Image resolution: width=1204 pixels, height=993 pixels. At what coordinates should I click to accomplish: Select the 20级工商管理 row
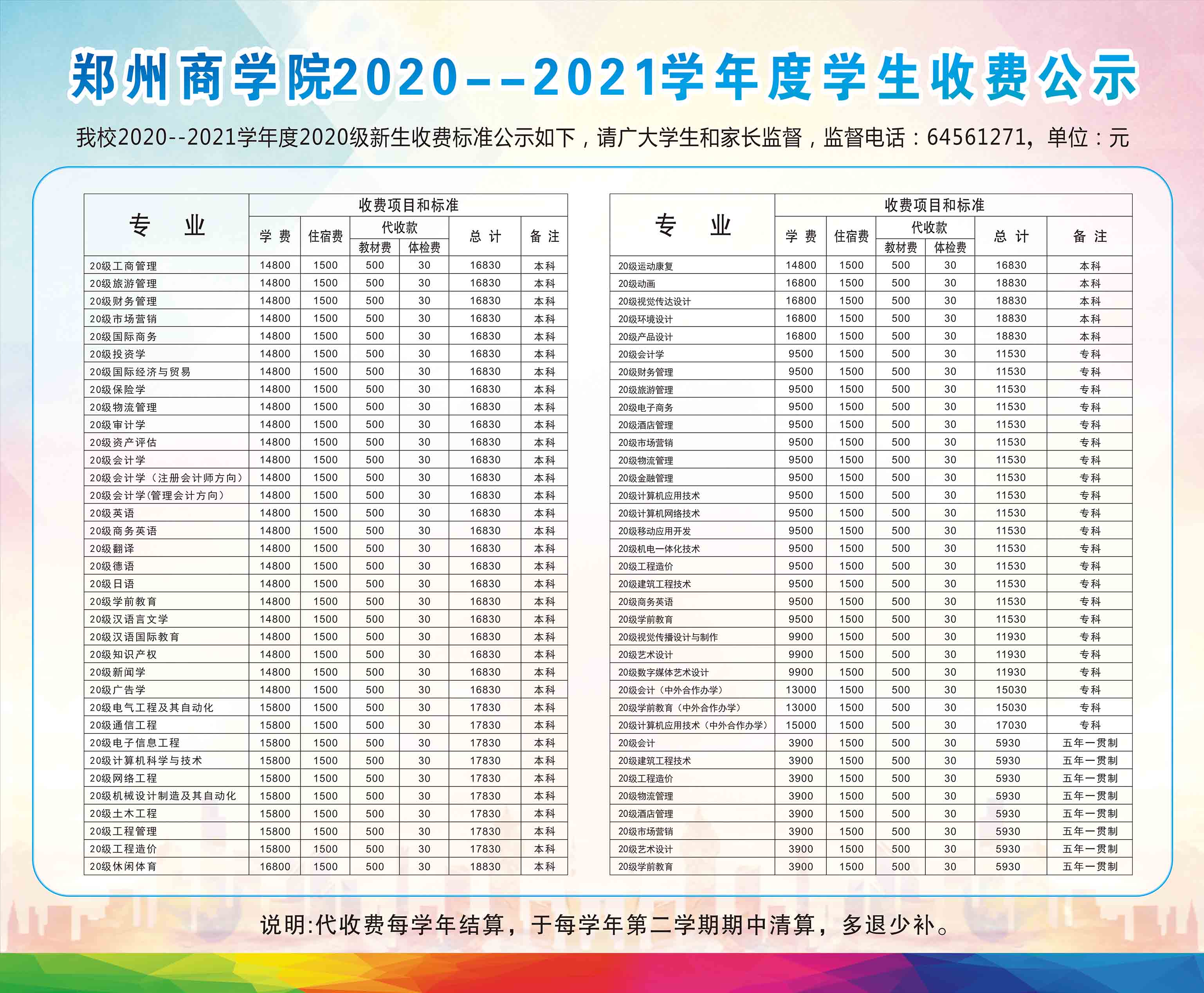pyautogui.click(x=123, y=266)
